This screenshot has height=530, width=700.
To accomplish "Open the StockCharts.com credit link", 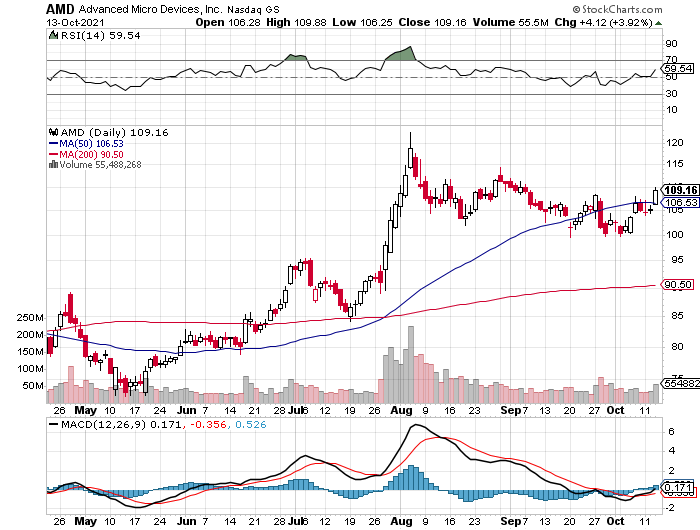I will [x=617, y=9].
